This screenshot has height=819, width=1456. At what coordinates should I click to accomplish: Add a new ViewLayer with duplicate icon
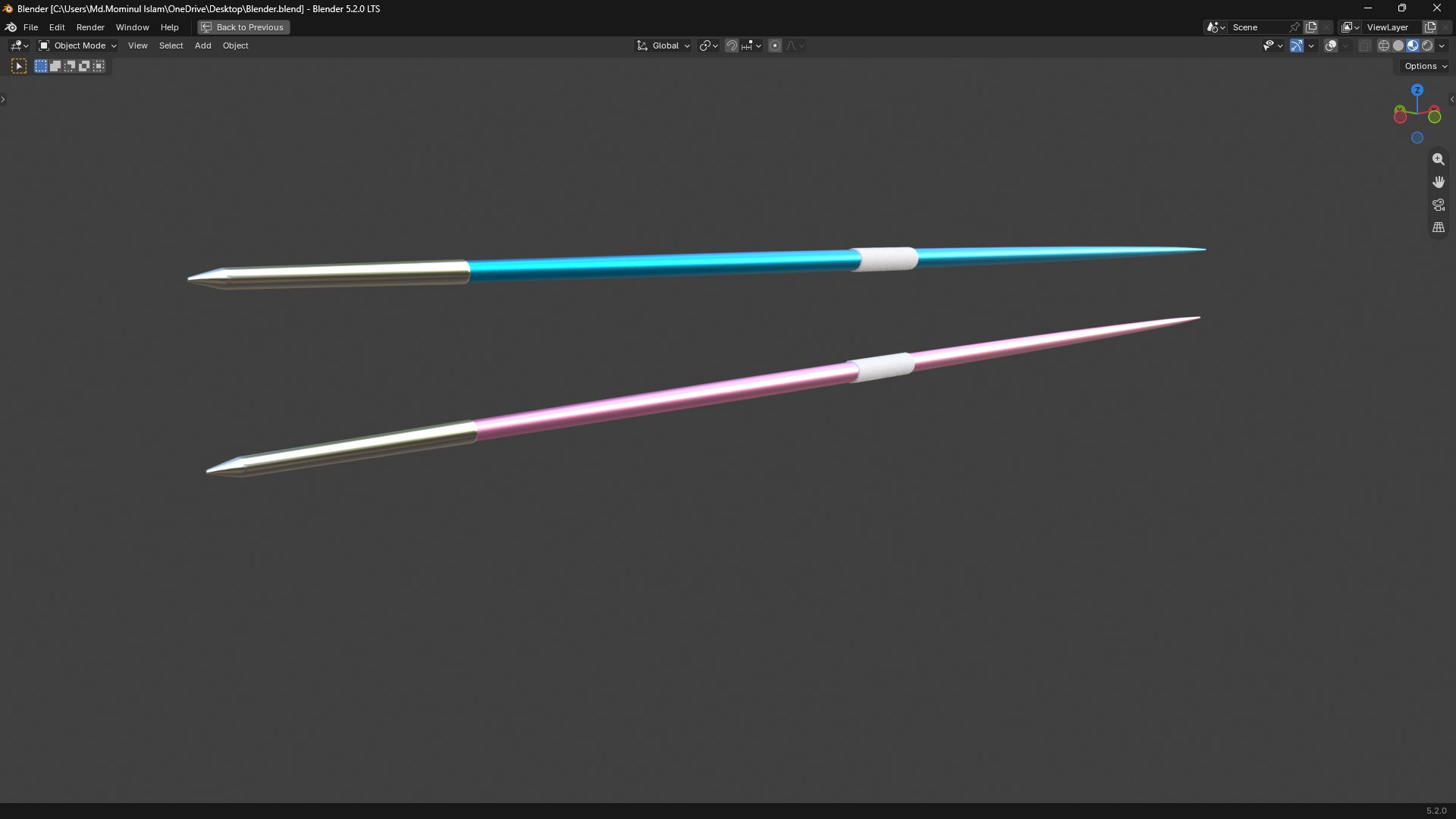pos(1430,27)
